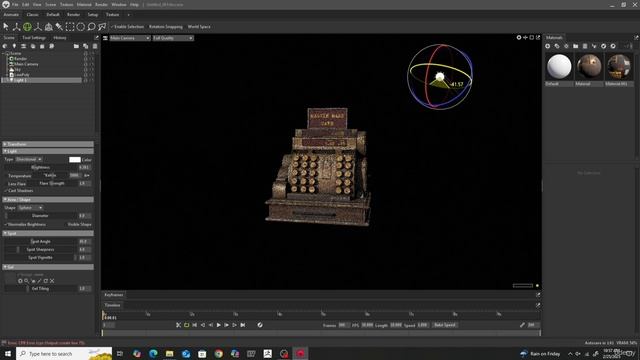Toggle Enable Selection checkbox
Viewport: 640px width, 360px height.
128,27
